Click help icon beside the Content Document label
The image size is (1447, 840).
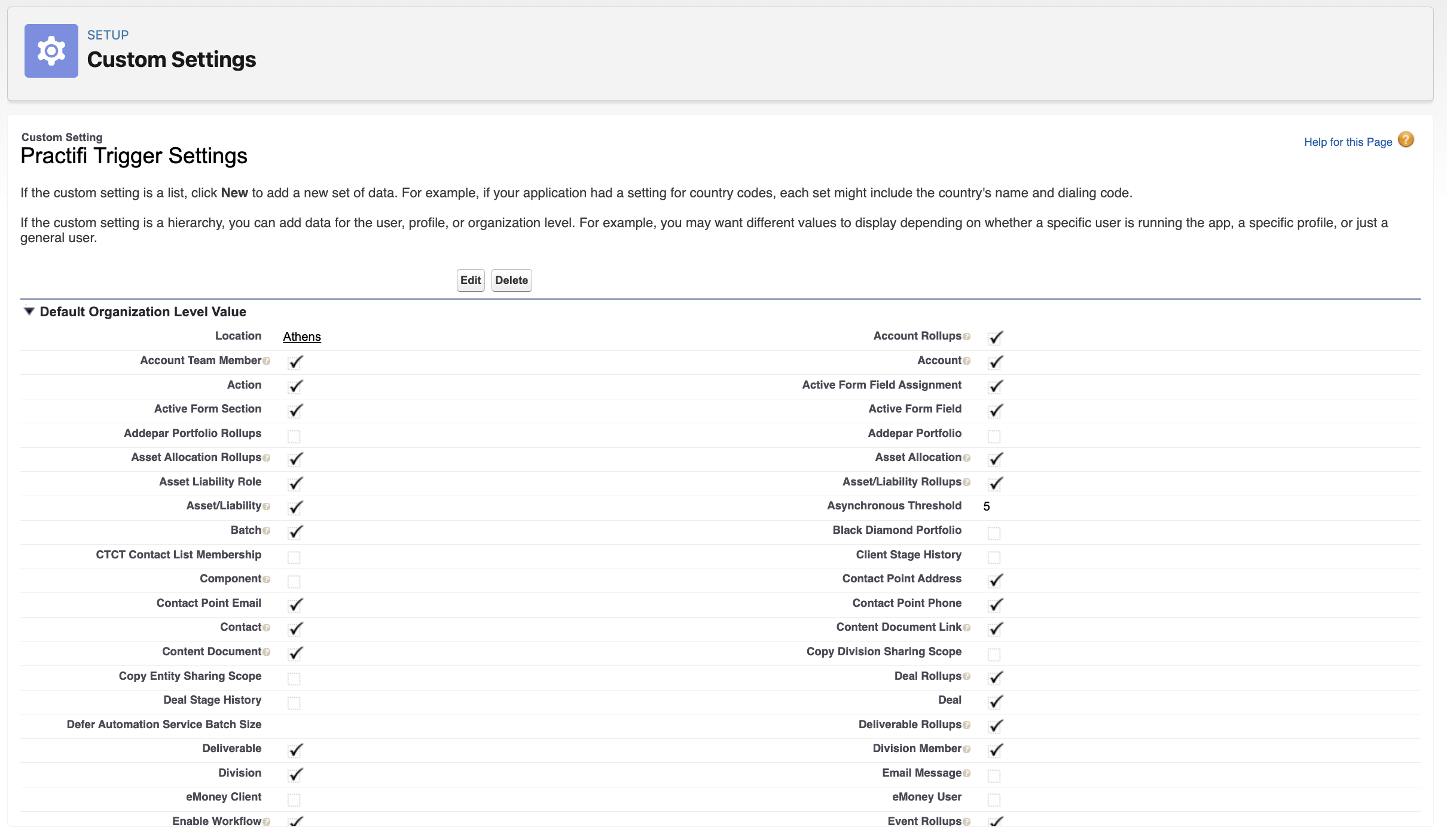point(267,652)
